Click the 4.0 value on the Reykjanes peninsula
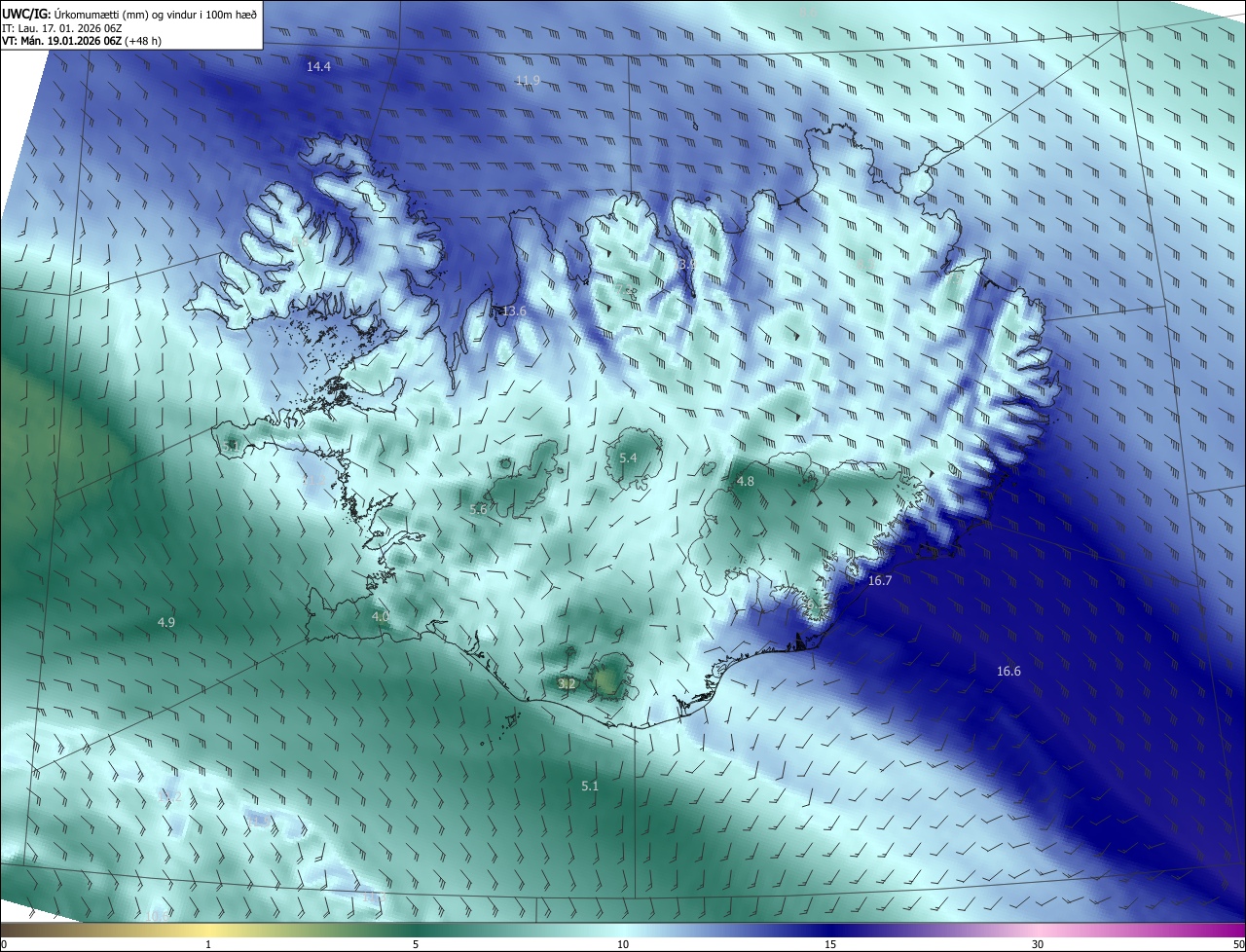1246x952 pixels. click(381, 616)
